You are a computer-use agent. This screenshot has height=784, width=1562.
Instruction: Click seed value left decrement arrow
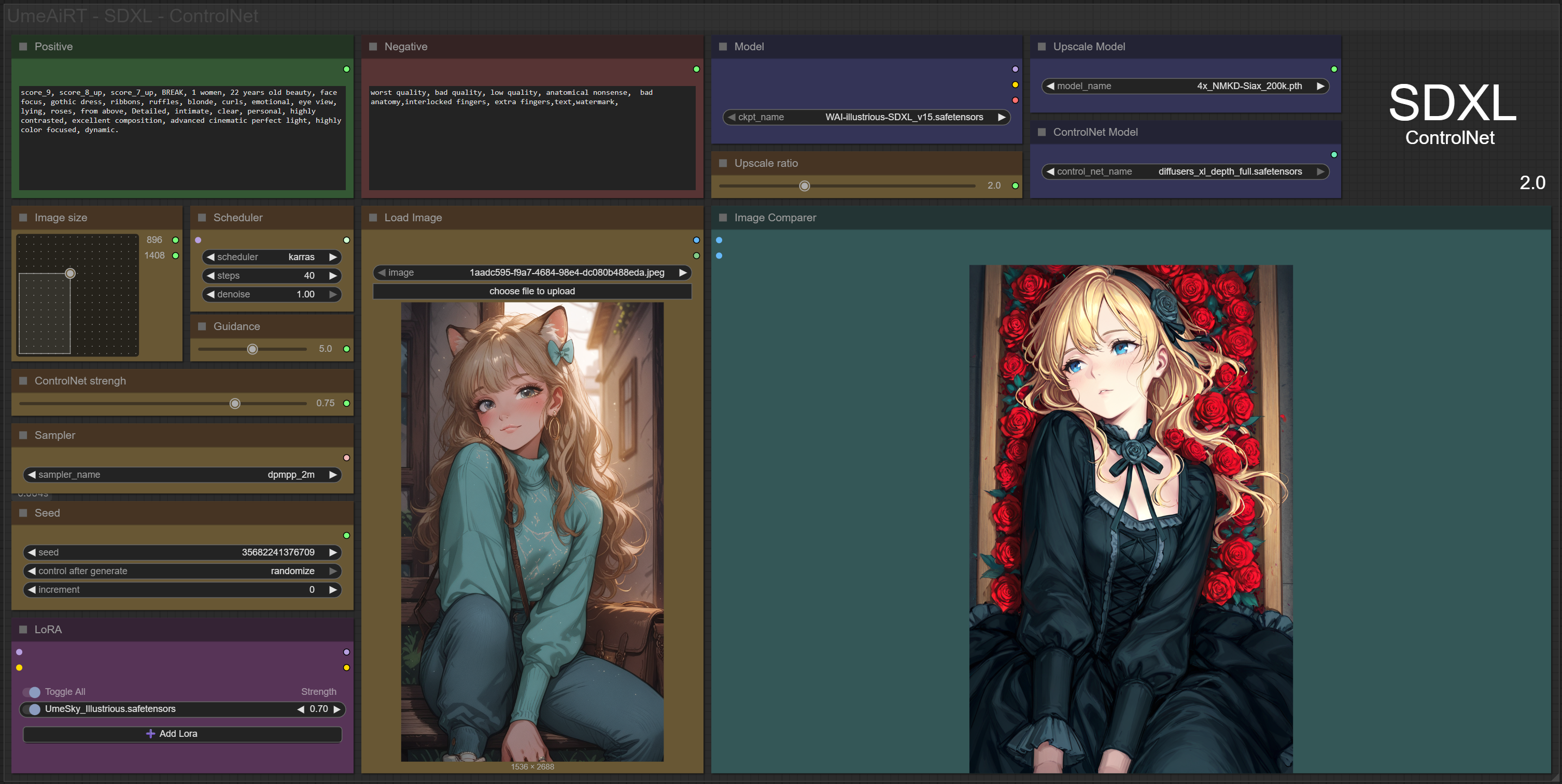[x=32, y=552]
